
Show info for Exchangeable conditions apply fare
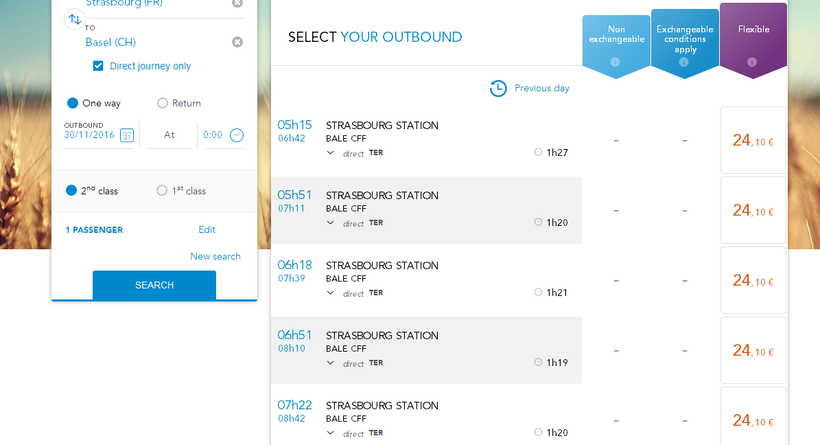point(684,62)
